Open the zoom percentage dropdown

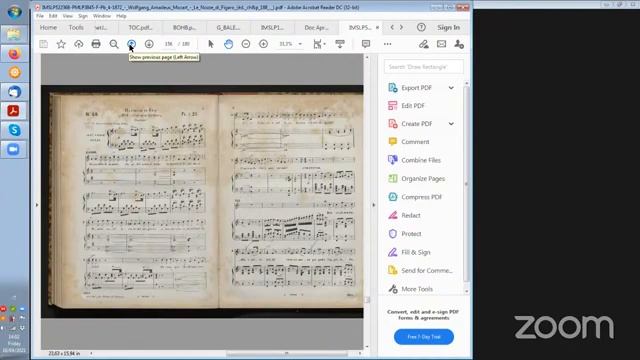pos(300,44)
